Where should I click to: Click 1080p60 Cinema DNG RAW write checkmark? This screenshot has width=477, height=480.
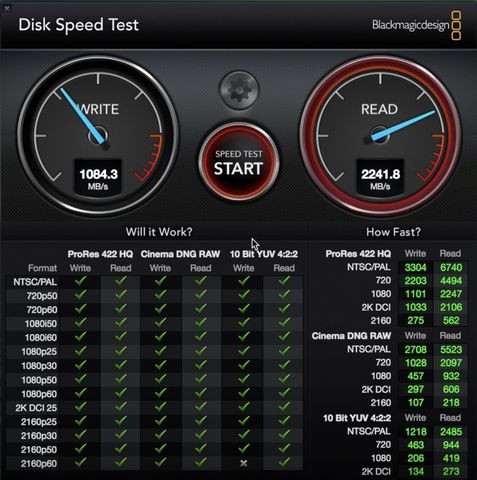click(161, 393)
